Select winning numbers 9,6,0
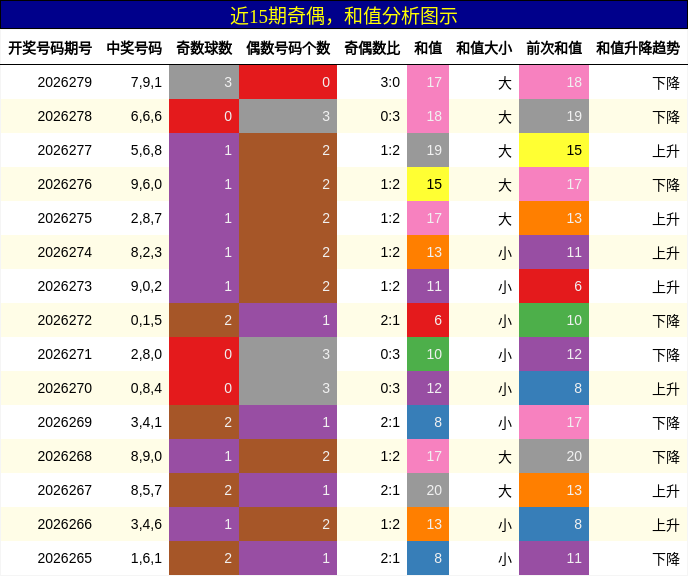Screen dimensions: 688x576 point(146,184)
